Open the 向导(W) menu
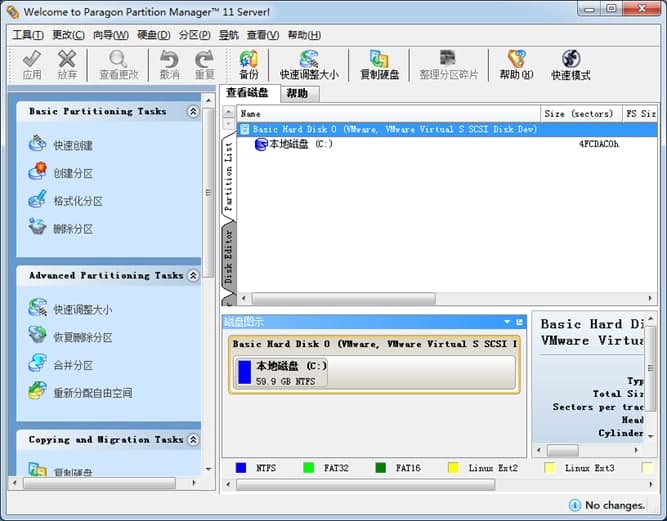 pos(111,35)
